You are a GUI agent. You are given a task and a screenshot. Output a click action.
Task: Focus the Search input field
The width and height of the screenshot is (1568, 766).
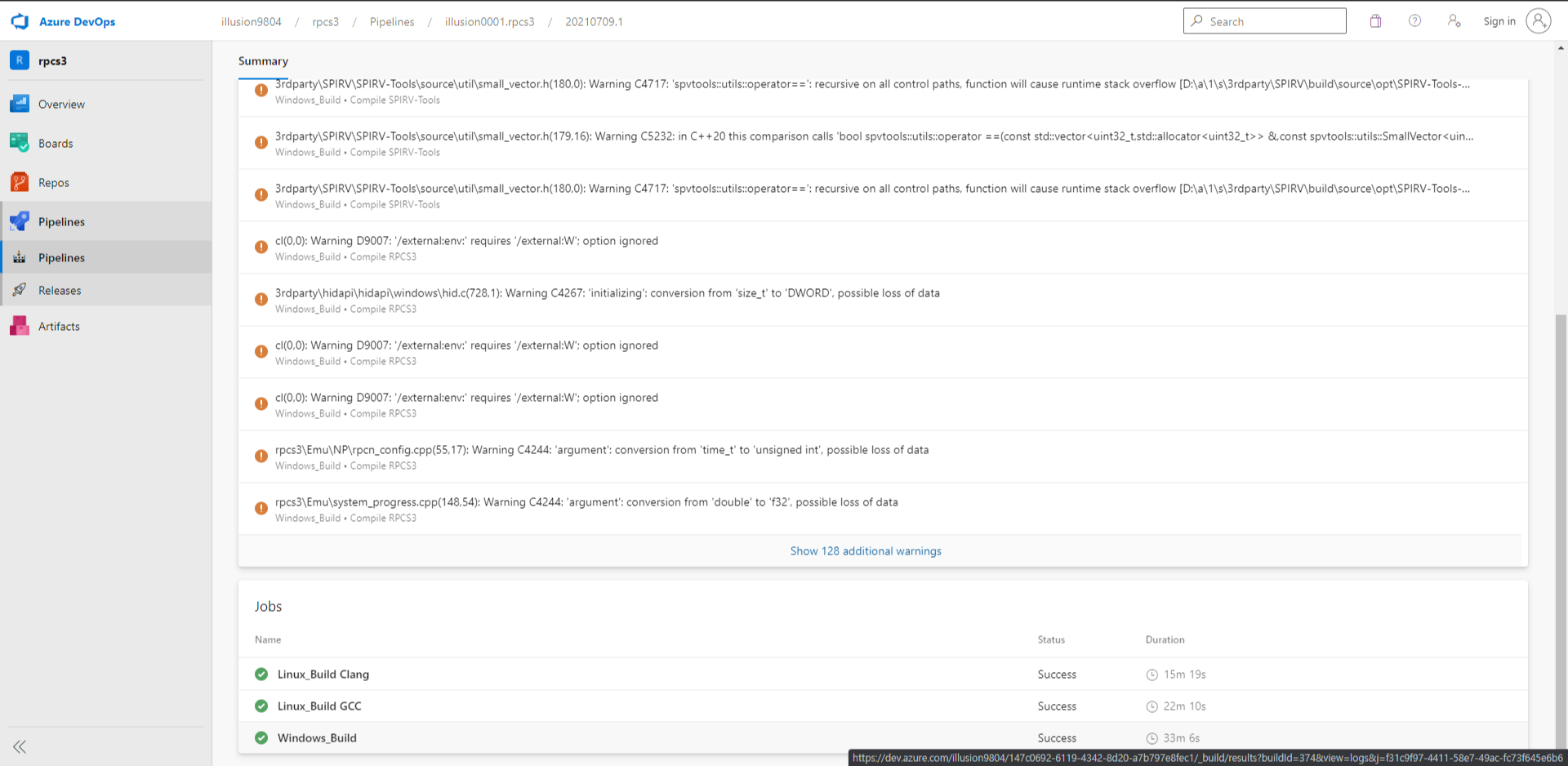(1264, 21)
